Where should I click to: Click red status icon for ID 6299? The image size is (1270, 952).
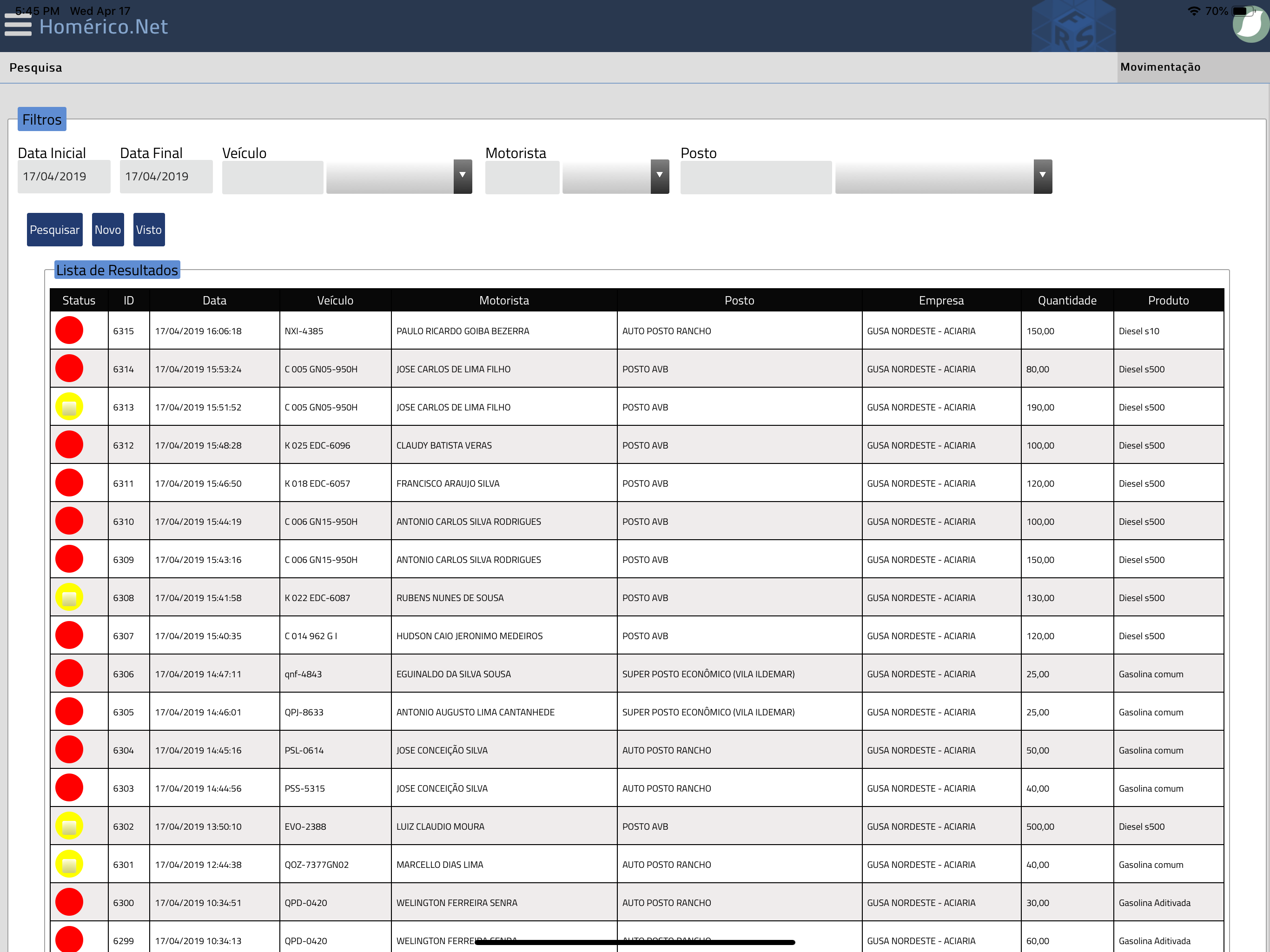pyautogui.click(x=69, y=939)
